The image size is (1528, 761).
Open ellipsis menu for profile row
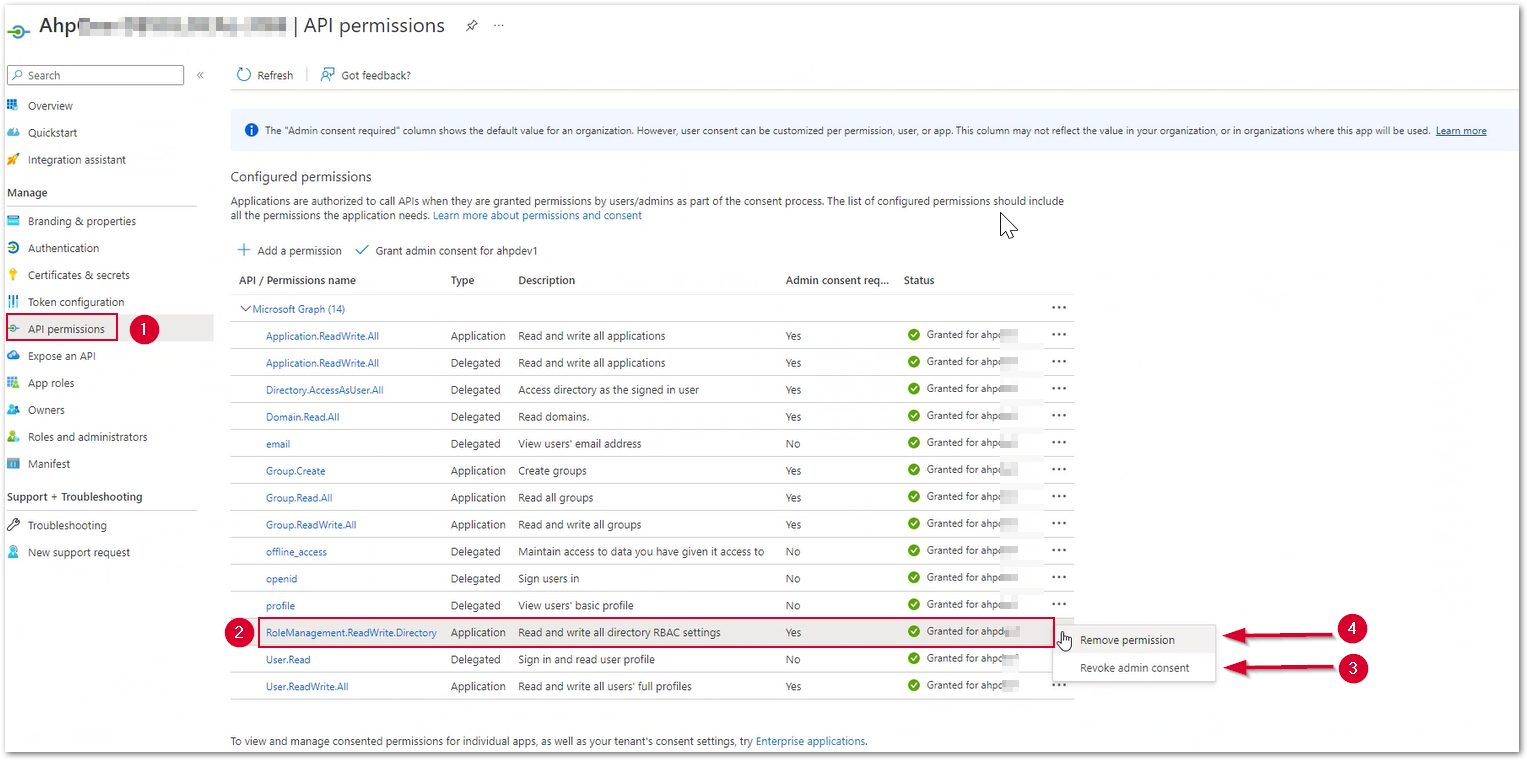(x=1059, y=604)
